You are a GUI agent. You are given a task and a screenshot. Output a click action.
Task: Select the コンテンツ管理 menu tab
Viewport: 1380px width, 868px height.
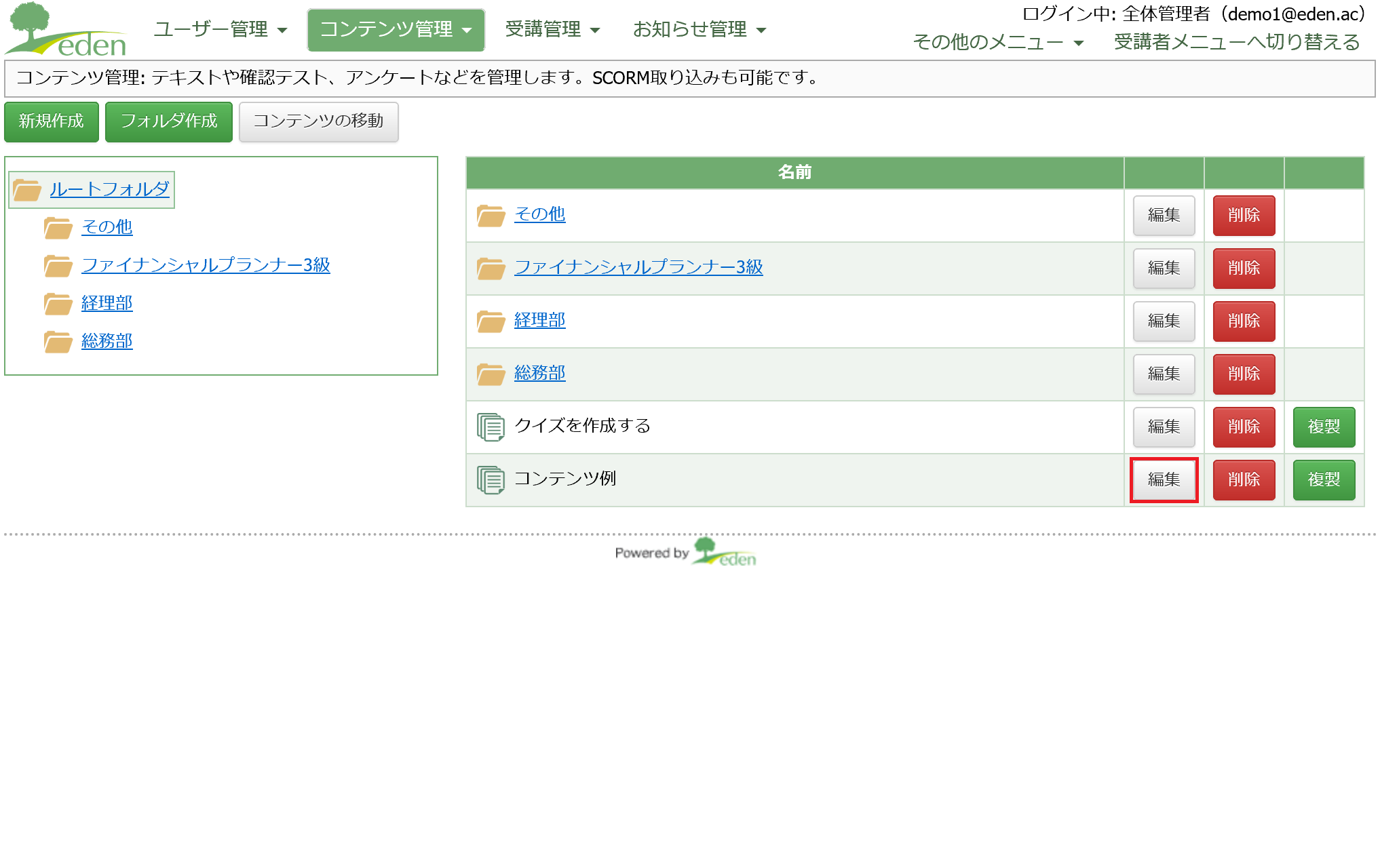click(393, 29)
